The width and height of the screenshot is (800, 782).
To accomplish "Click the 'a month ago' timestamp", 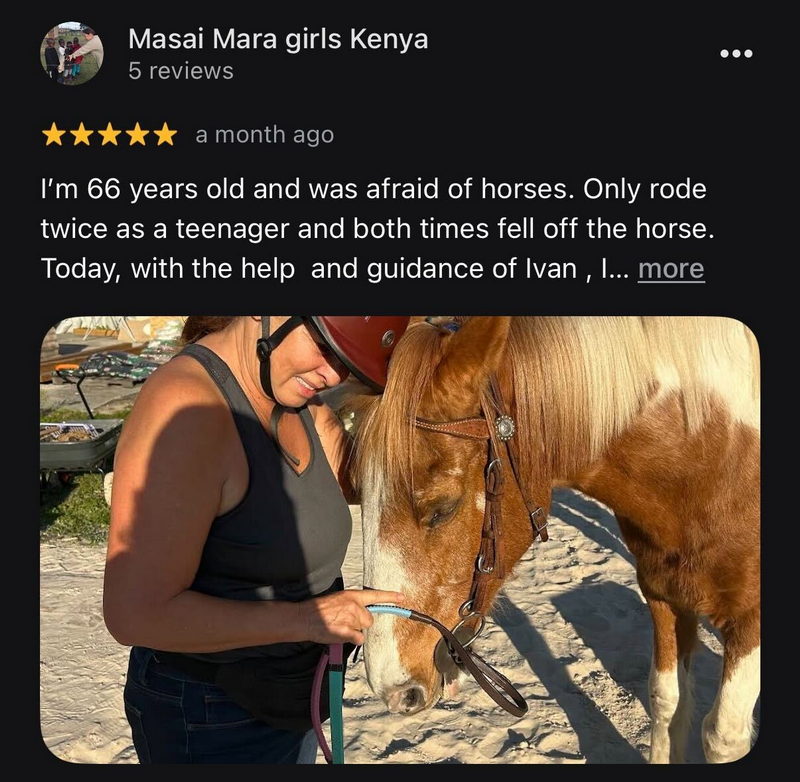I will coord(264,135).
